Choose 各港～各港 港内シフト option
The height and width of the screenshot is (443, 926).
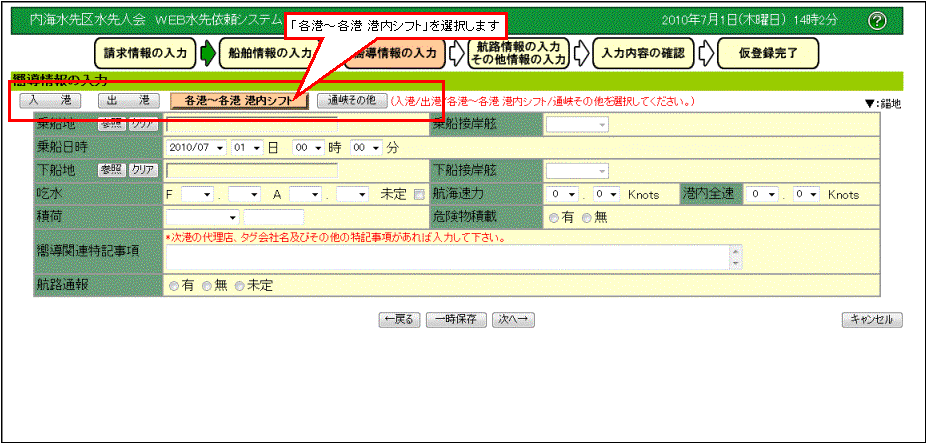(x=238, y=101)
